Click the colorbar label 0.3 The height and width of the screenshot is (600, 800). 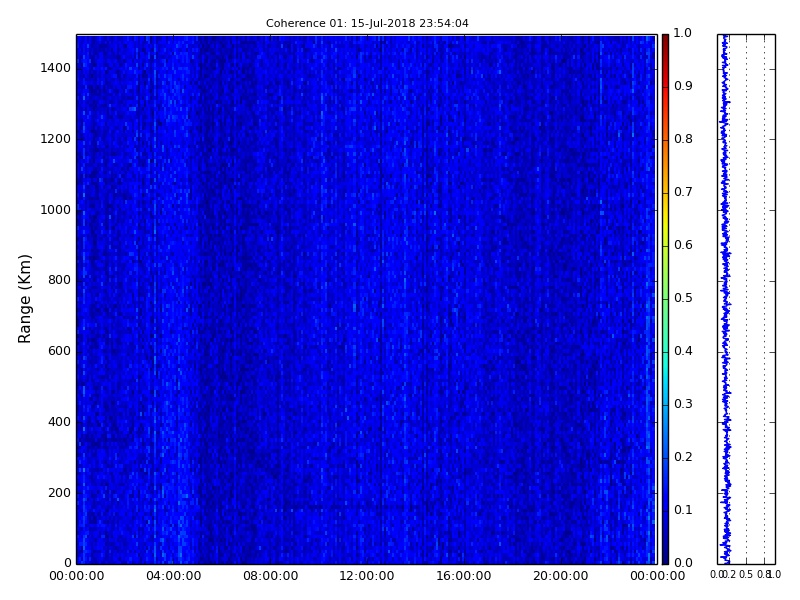pos(683,404)
